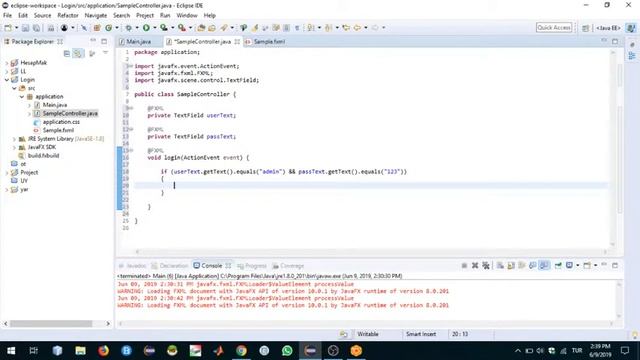Open File Explorer from the taskbar
Screen dimensions: 640x360
tap(80, 351)
